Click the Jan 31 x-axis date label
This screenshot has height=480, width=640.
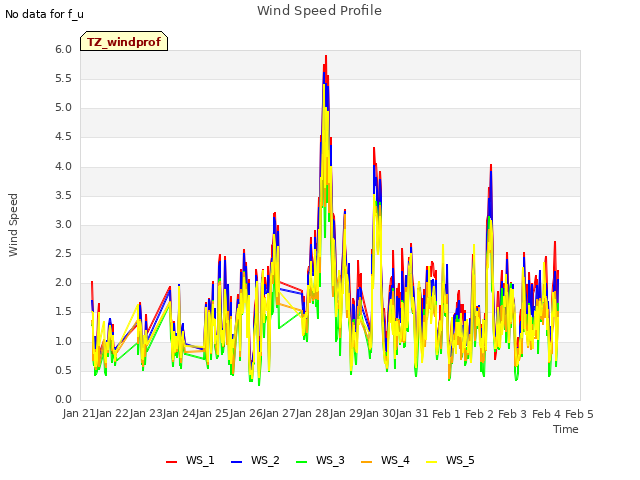413,413
